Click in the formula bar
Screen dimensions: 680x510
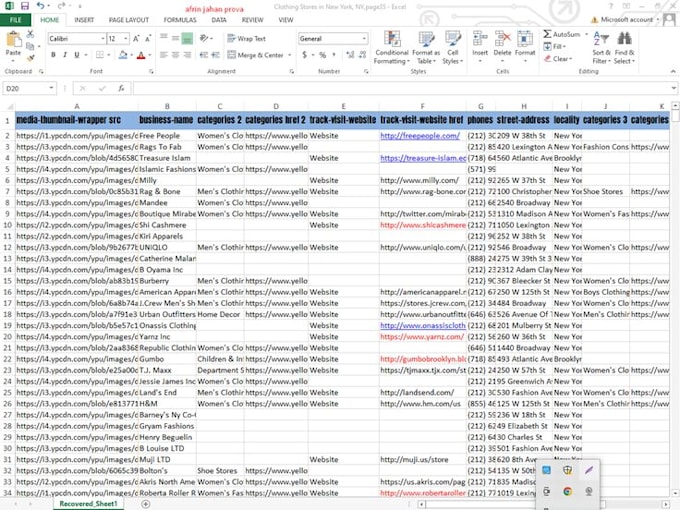point(403,88)
